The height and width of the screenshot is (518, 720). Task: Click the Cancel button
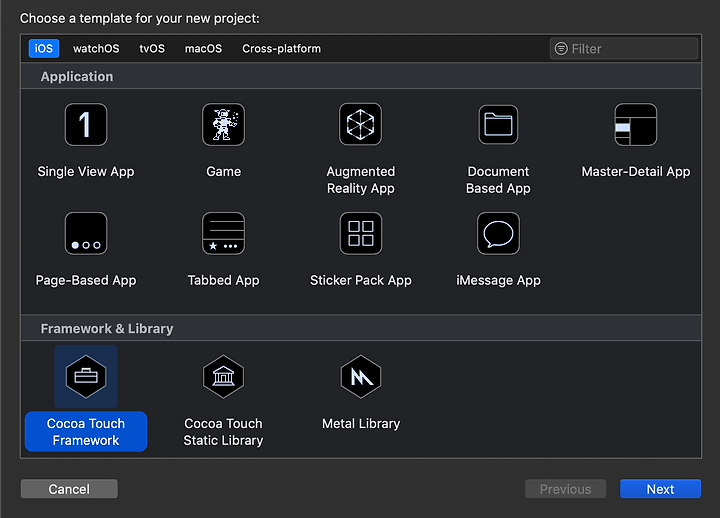point(69,489)
